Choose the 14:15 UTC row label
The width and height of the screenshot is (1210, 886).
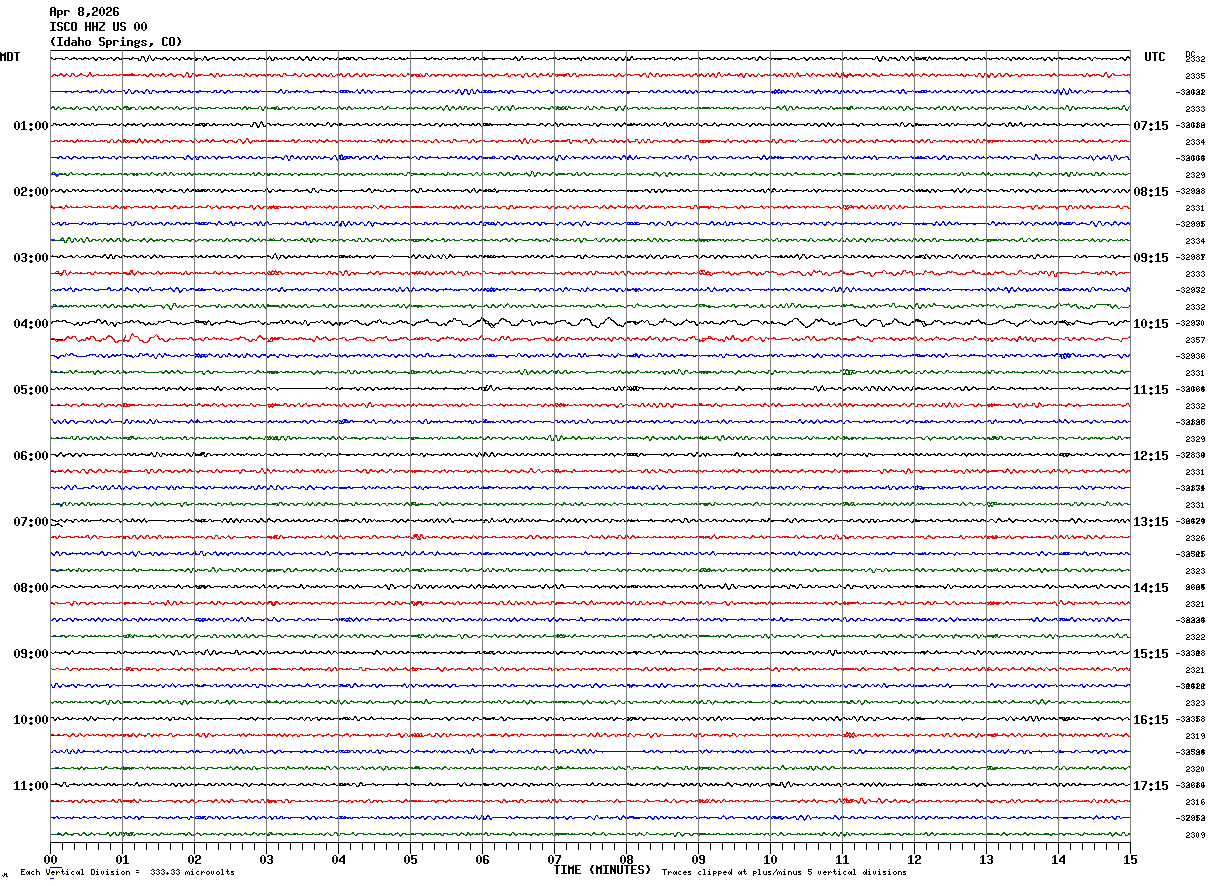click(x=1151, y=588)
